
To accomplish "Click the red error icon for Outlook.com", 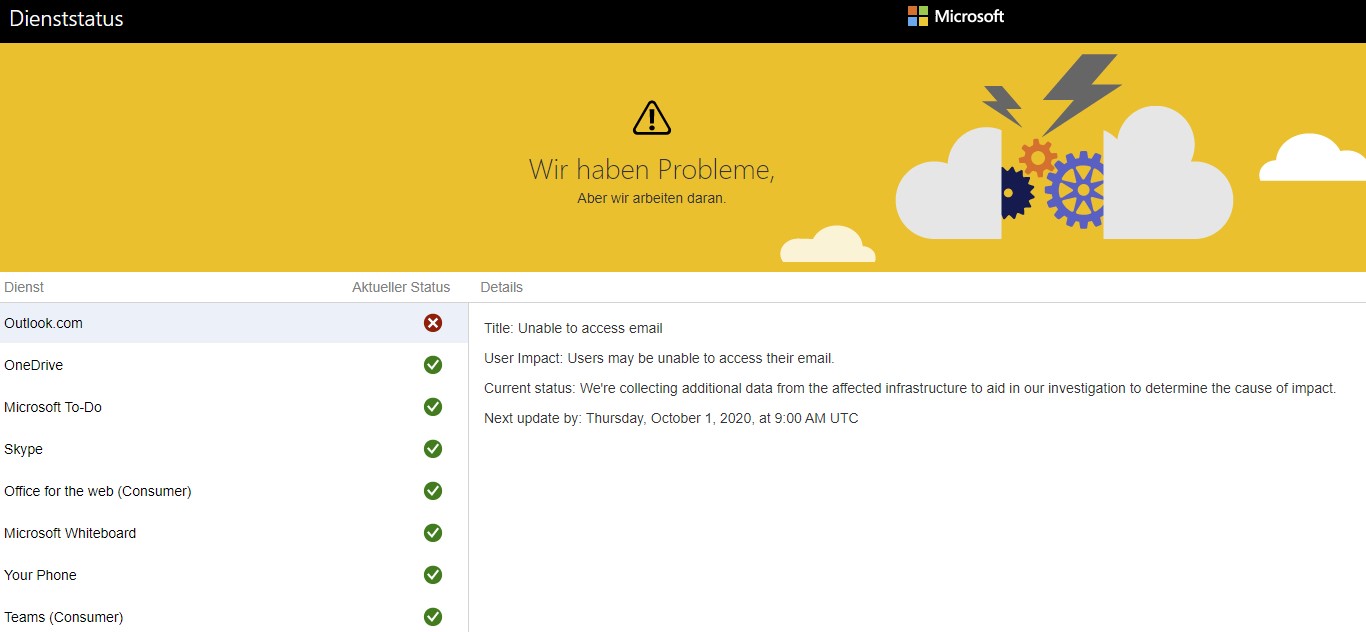I will tap(433, 323).
